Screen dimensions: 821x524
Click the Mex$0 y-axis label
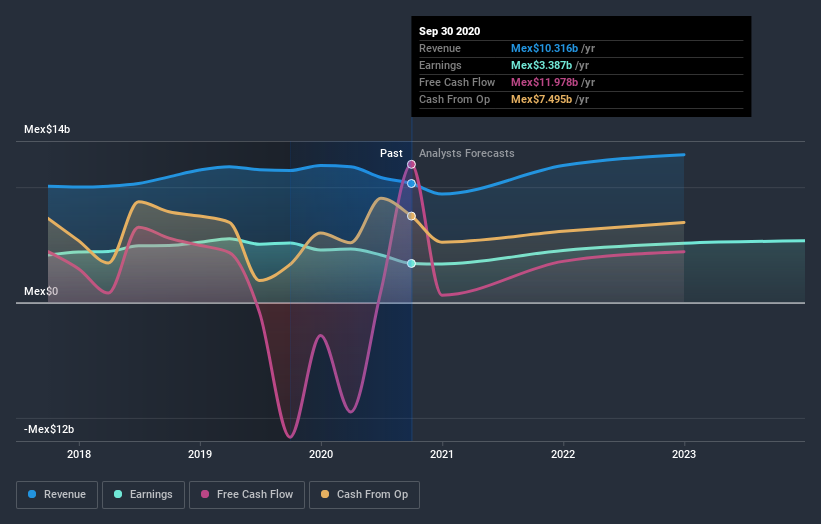pos(41,291)
